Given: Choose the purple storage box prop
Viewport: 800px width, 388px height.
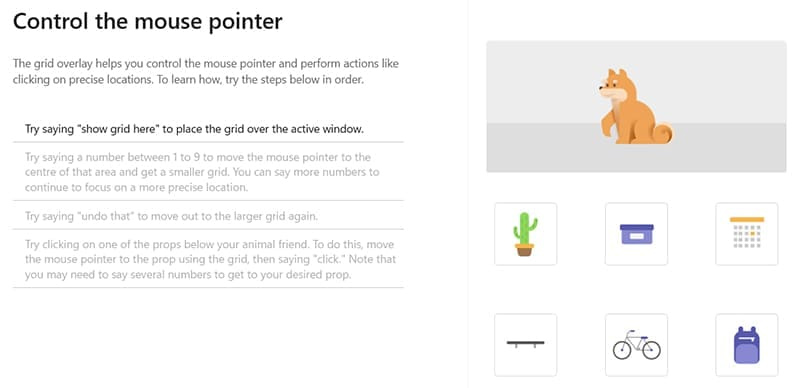Looking at the screenshot, I should pyautogui.click(x=636, y=234).
